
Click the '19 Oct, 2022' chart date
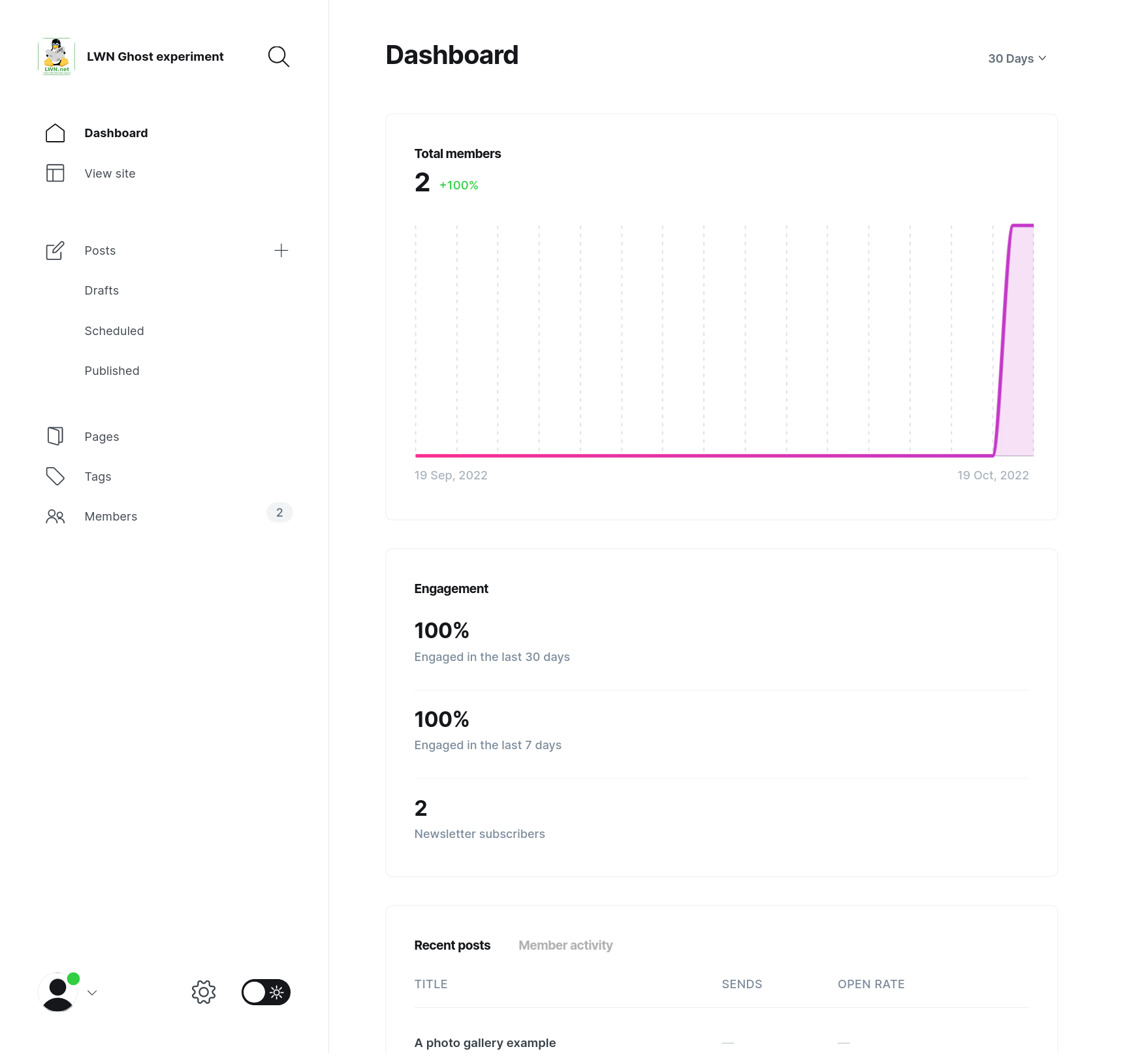[x=993, y=476]
